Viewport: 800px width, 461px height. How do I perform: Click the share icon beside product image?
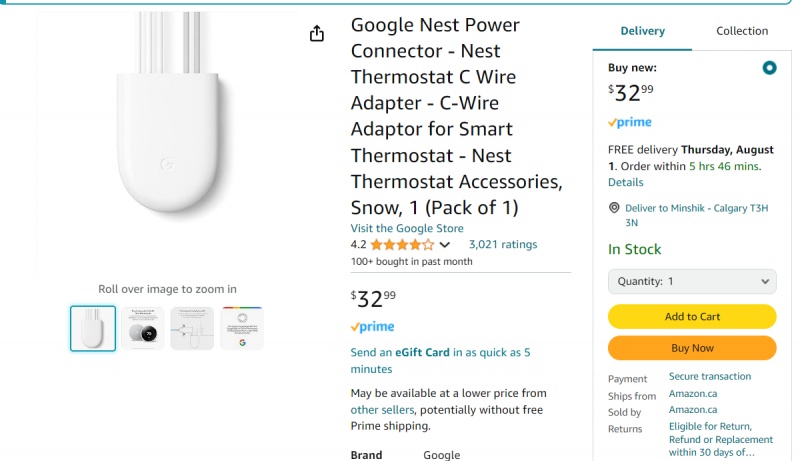pos(317,34)
